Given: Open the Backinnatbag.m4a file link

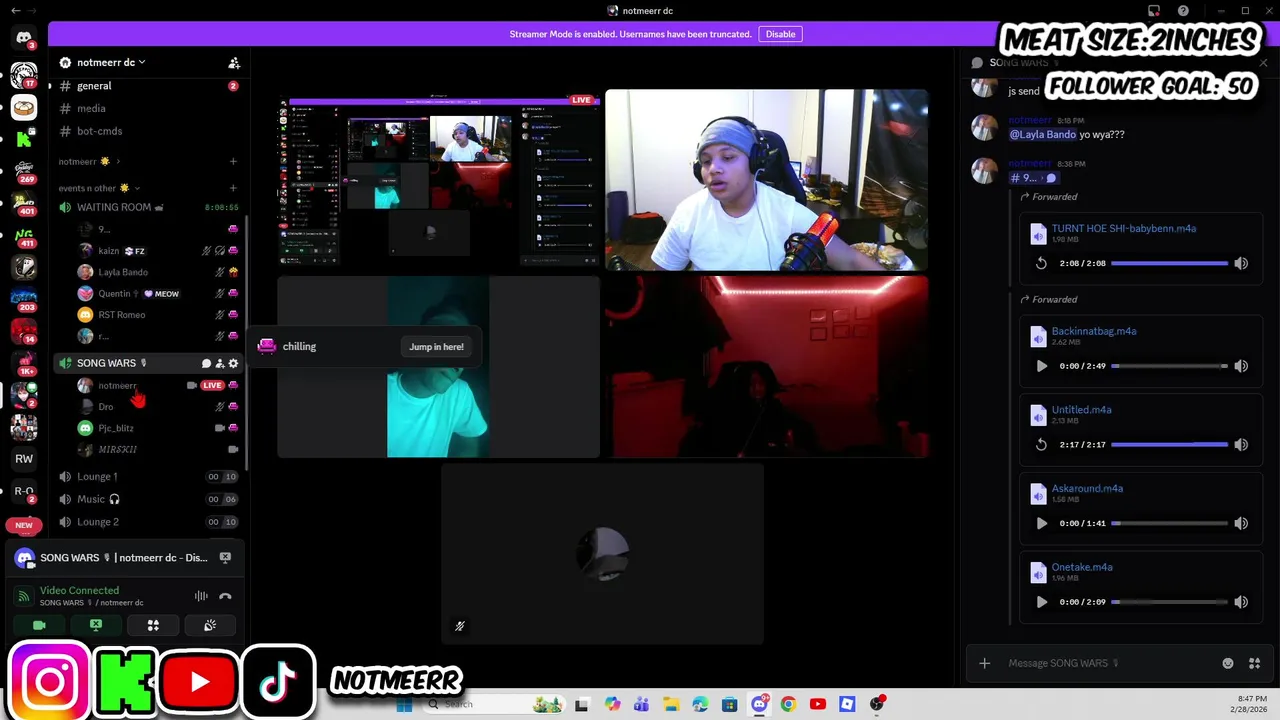Looking at the screenshot, I should pos(1094,331).
